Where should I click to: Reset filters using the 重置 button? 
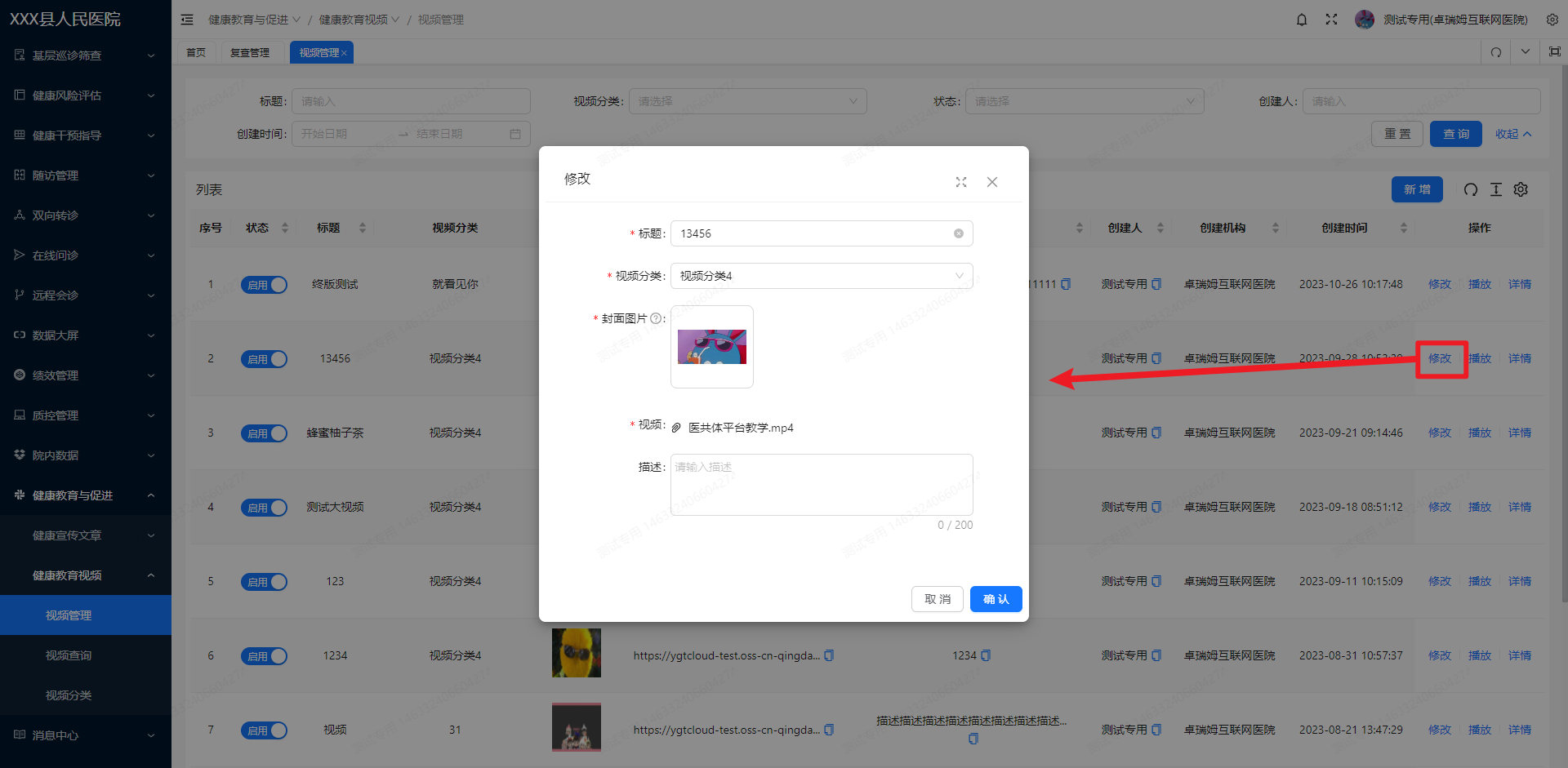[1396, 133]
